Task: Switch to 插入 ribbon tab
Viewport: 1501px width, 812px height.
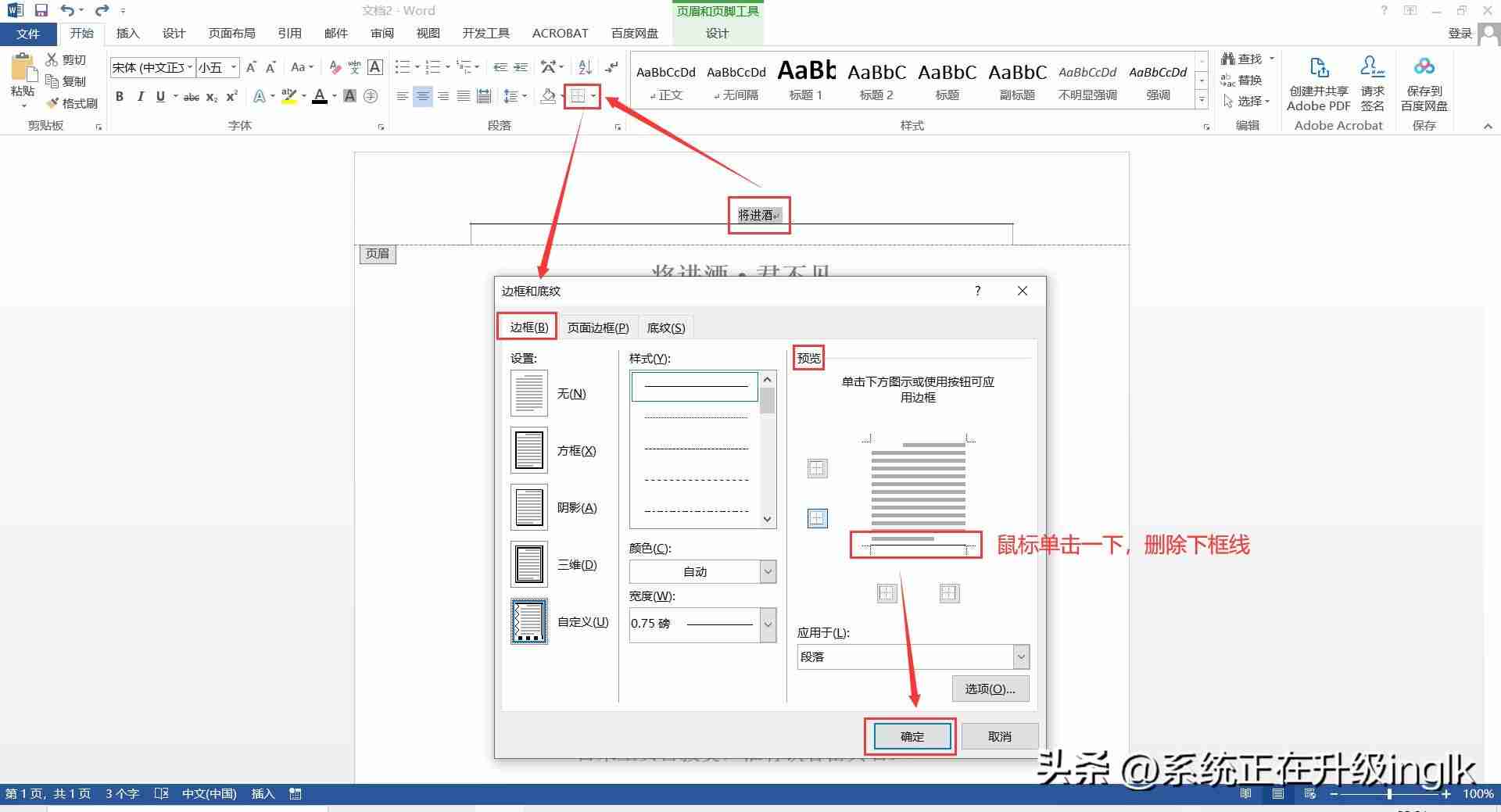Action: point(127,34)
